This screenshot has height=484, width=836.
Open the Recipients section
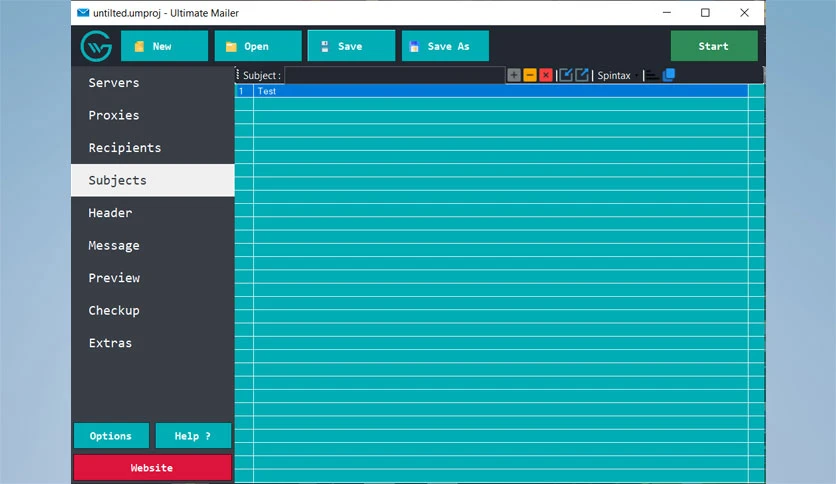152,148
